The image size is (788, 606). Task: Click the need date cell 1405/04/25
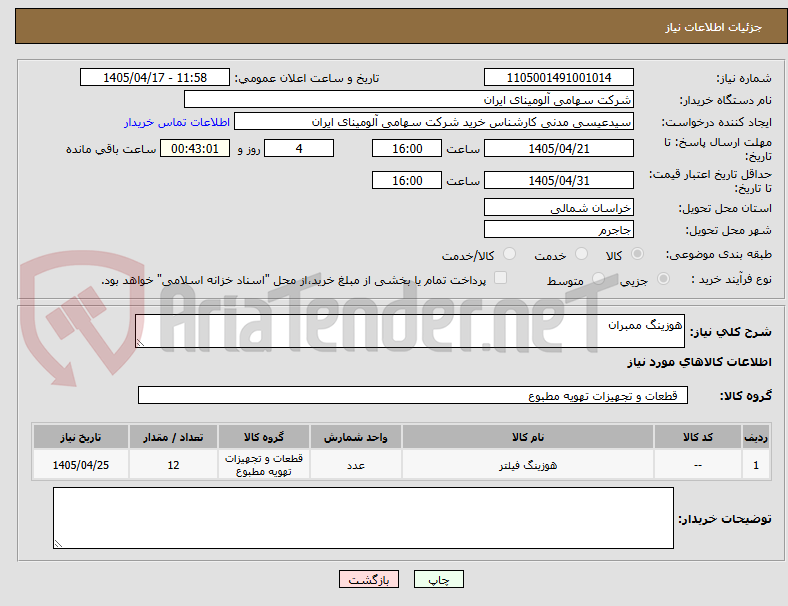(81, 465)
